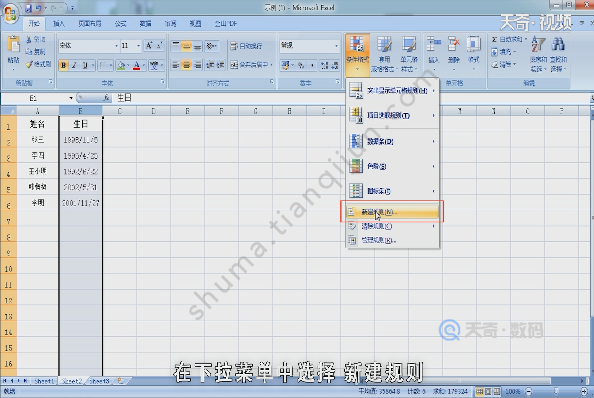Toggle Center horizontal alignment
The image size is (594, 398).
pos(186,65)
